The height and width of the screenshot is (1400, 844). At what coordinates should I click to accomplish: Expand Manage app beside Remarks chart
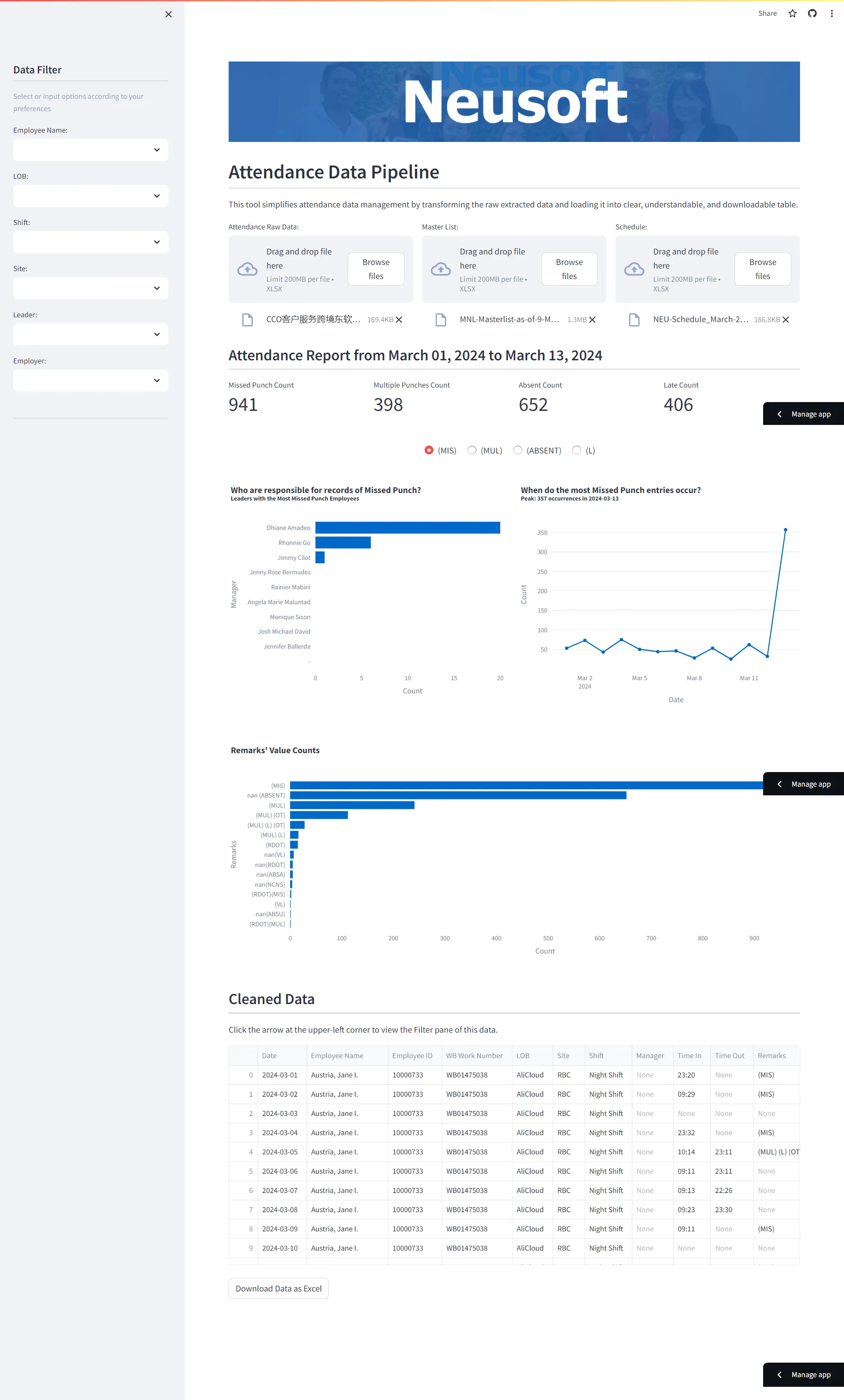(x=803, y=783)
